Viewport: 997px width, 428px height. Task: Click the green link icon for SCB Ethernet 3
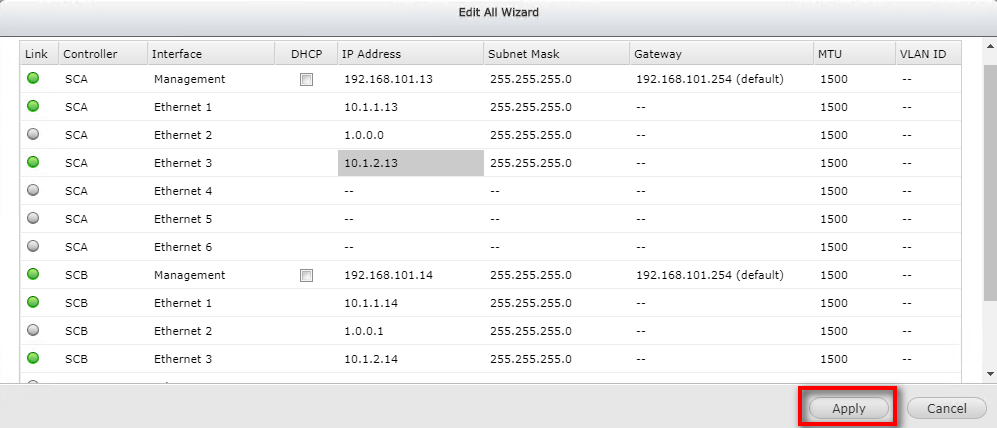click(x=32, y=358)
